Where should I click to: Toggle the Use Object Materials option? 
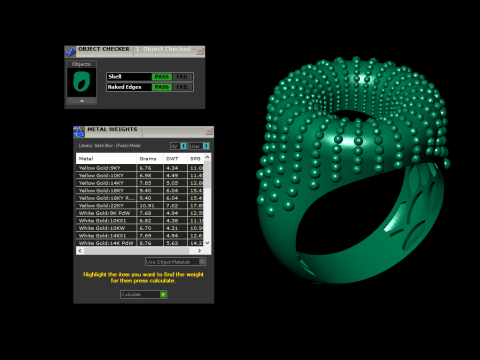[176, 262]
